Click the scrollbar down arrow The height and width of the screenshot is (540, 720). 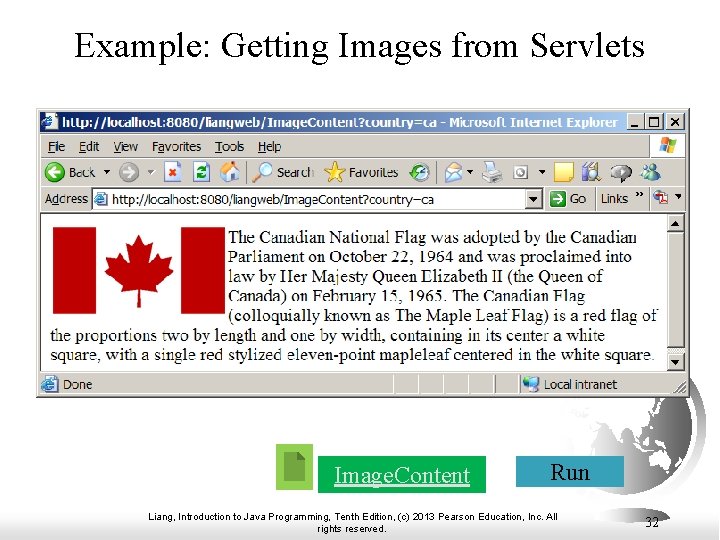(675, 362)
